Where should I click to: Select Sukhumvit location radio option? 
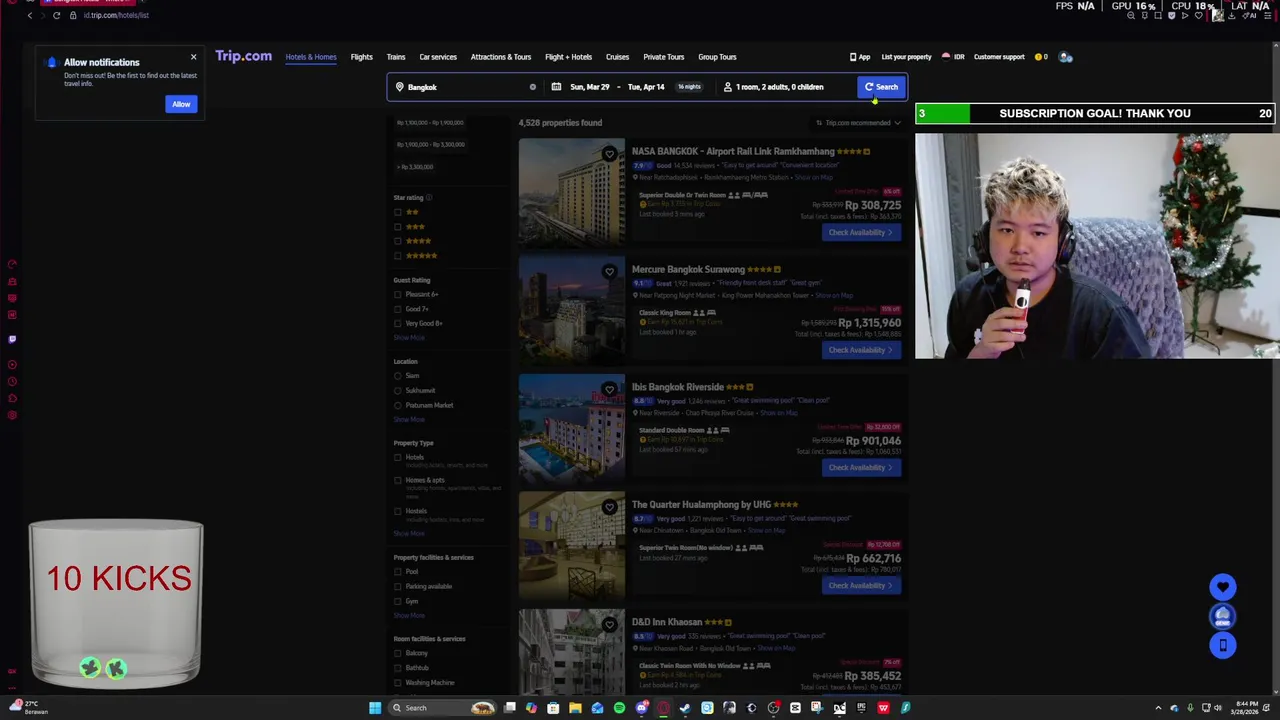point(398,391)
